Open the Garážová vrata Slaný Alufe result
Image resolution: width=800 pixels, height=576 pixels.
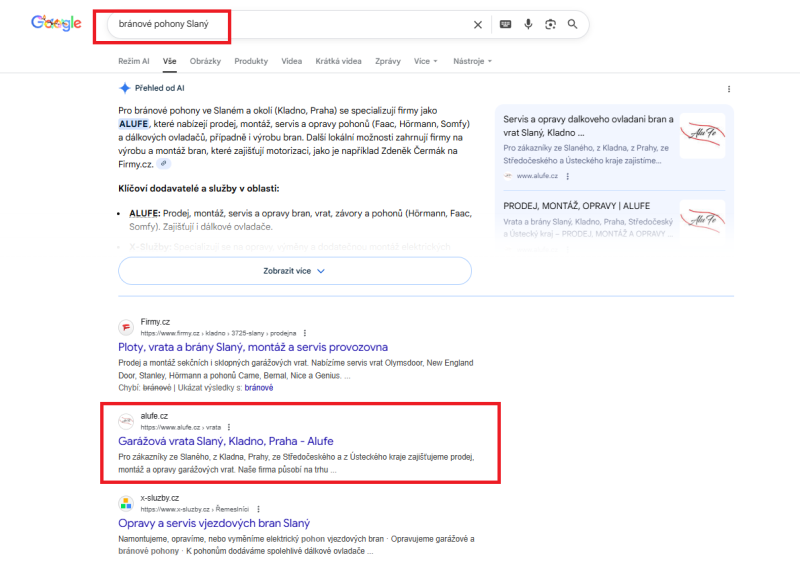pyautogui.click(x=226, y=441)
